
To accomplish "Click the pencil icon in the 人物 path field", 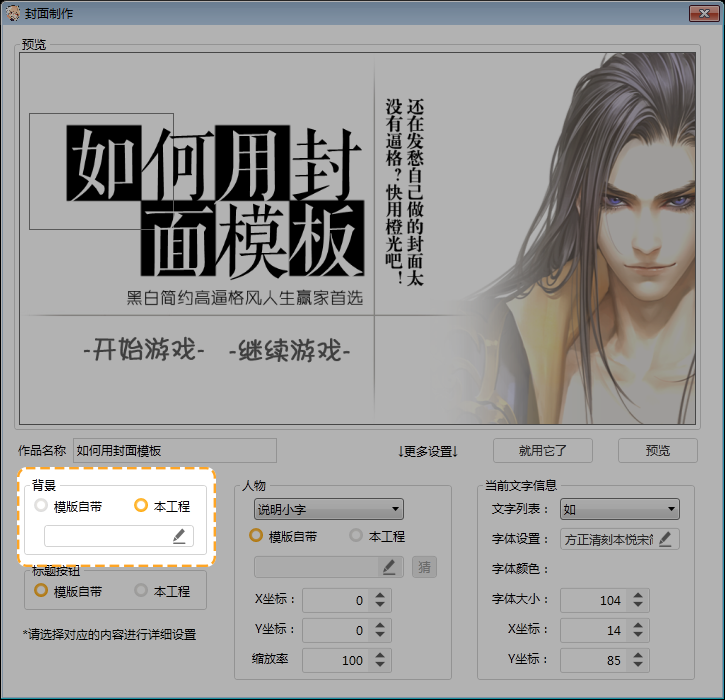I will [x=389, y=567].
